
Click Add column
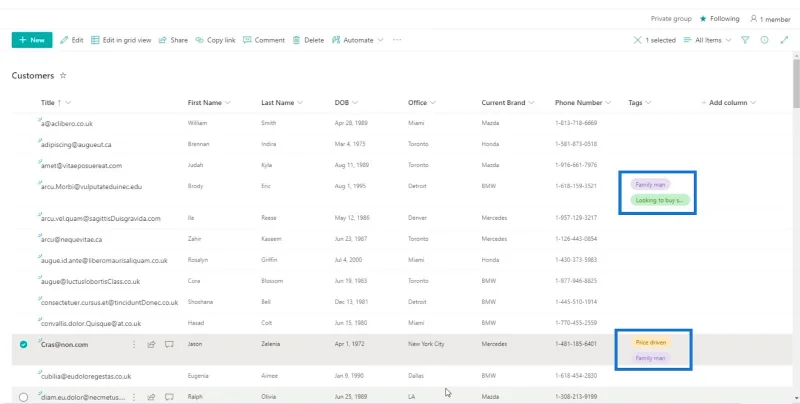729,103
